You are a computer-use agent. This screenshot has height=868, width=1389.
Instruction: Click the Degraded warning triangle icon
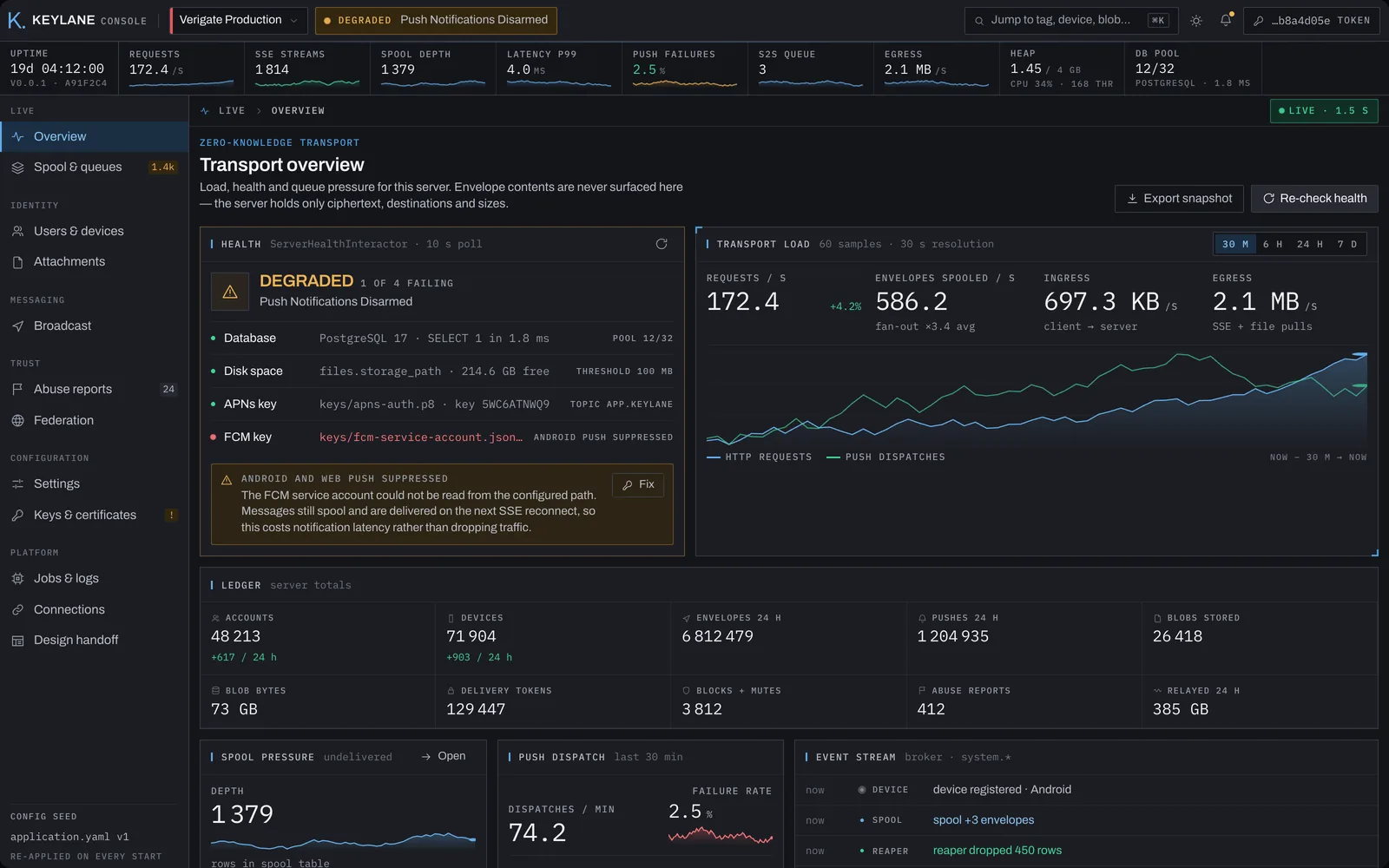pyautogui.click(x=230, y=292)
